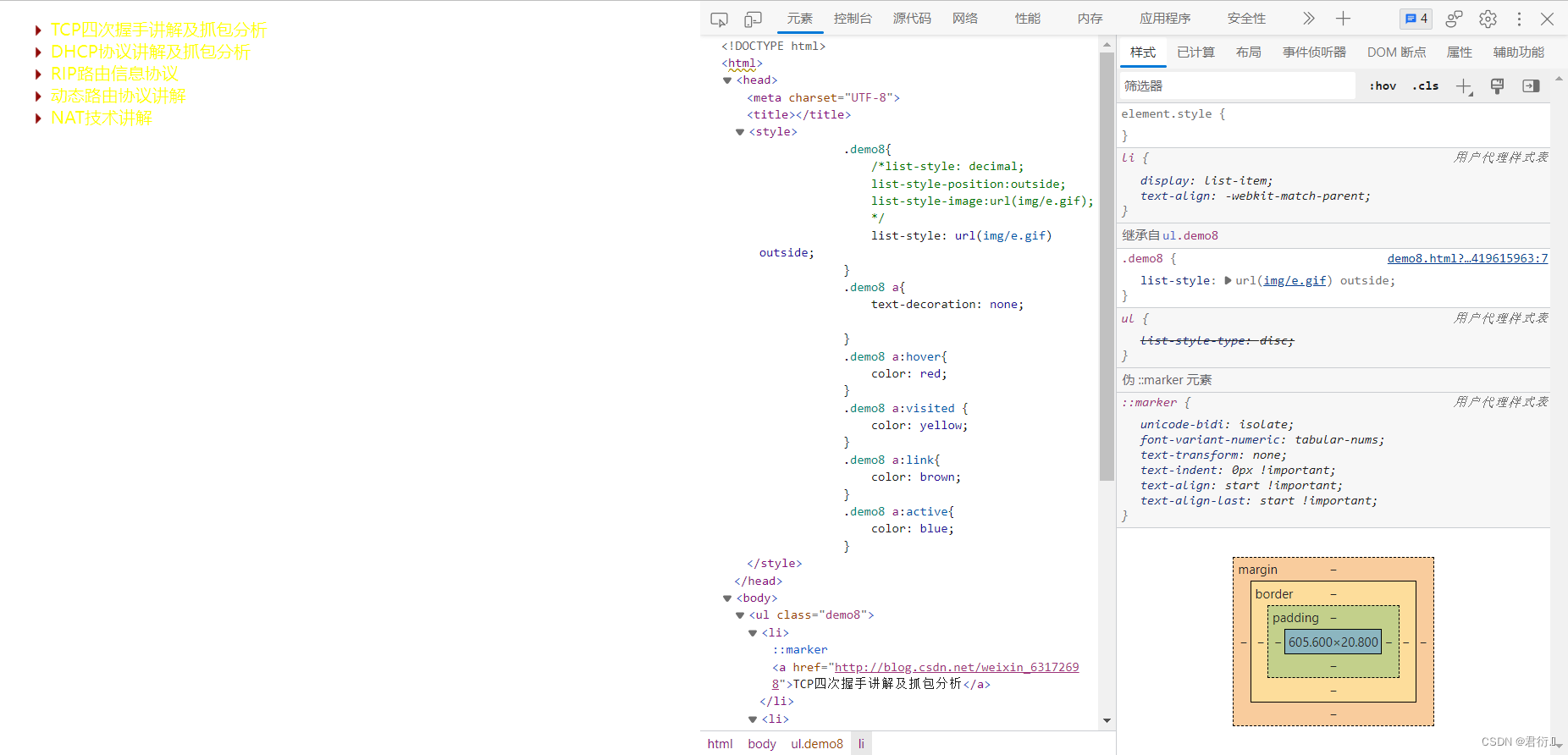Click the box model content size 605.600×20.800
Screen dimensions: 1568x755
pos(1333,642)
